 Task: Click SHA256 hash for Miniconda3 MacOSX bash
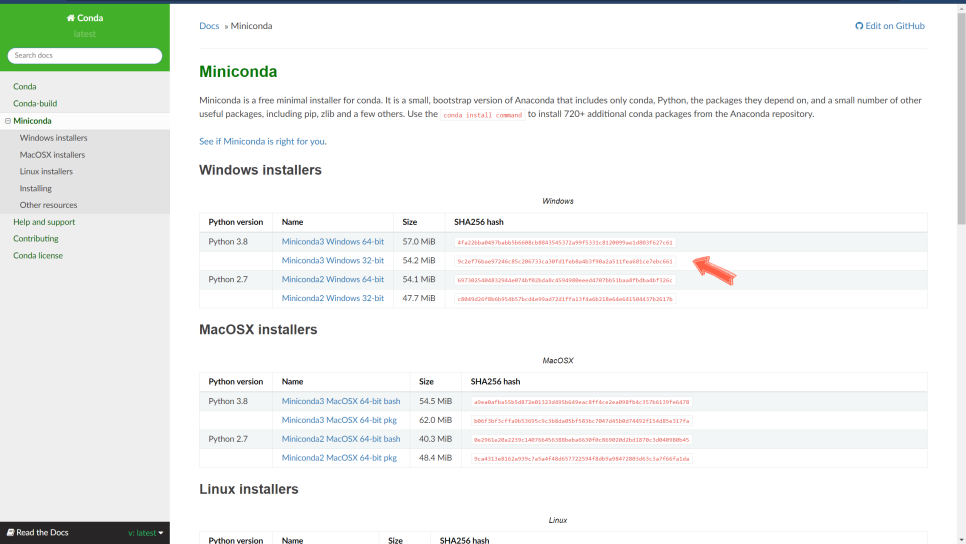click(582, 402)
